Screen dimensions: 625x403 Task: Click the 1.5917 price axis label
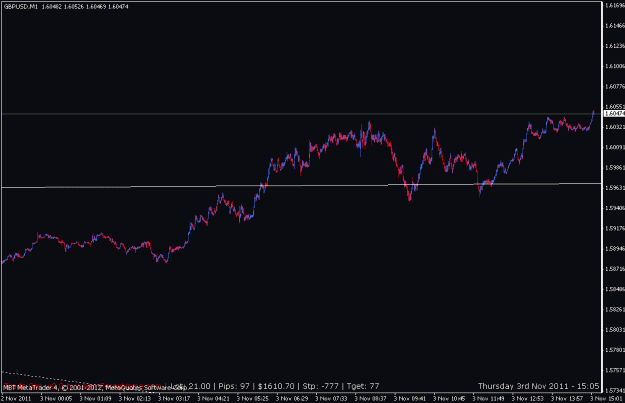pyautogui.click(x=615, y=228)
